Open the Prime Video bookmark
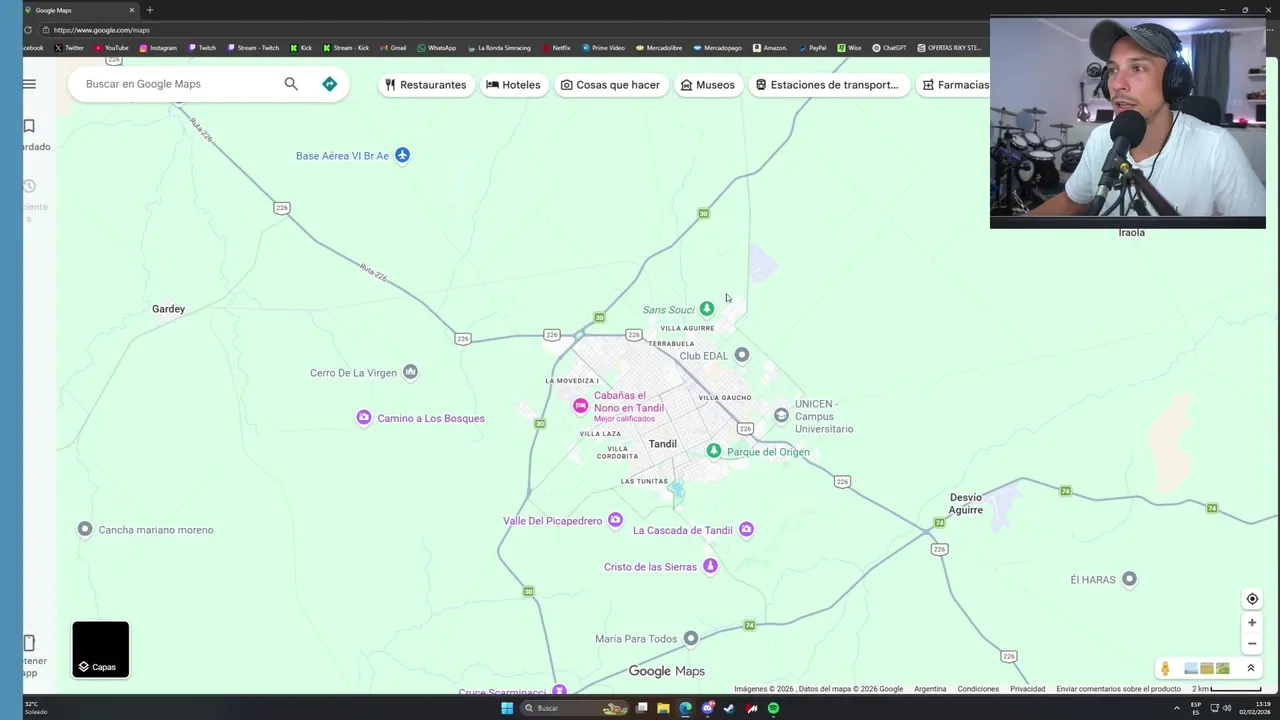This screenshot has width=1280, height=720. click(603, 48)
